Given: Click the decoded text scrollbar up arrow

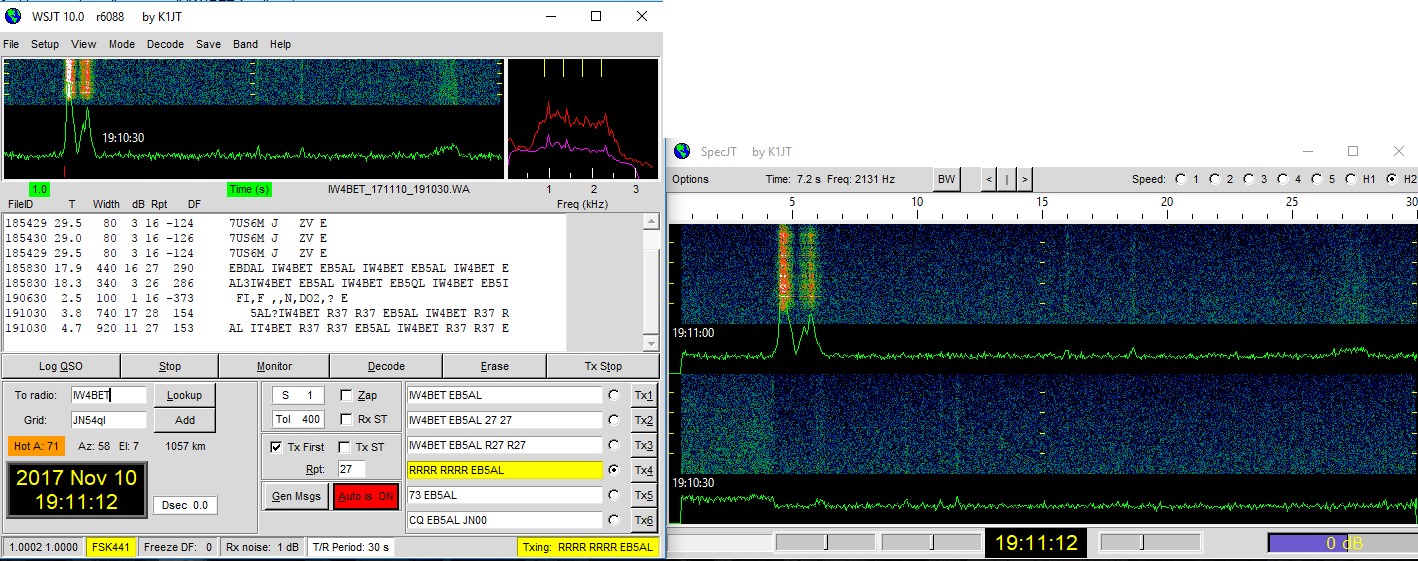Looking at the screenshot, I should [x=652, y=221].
